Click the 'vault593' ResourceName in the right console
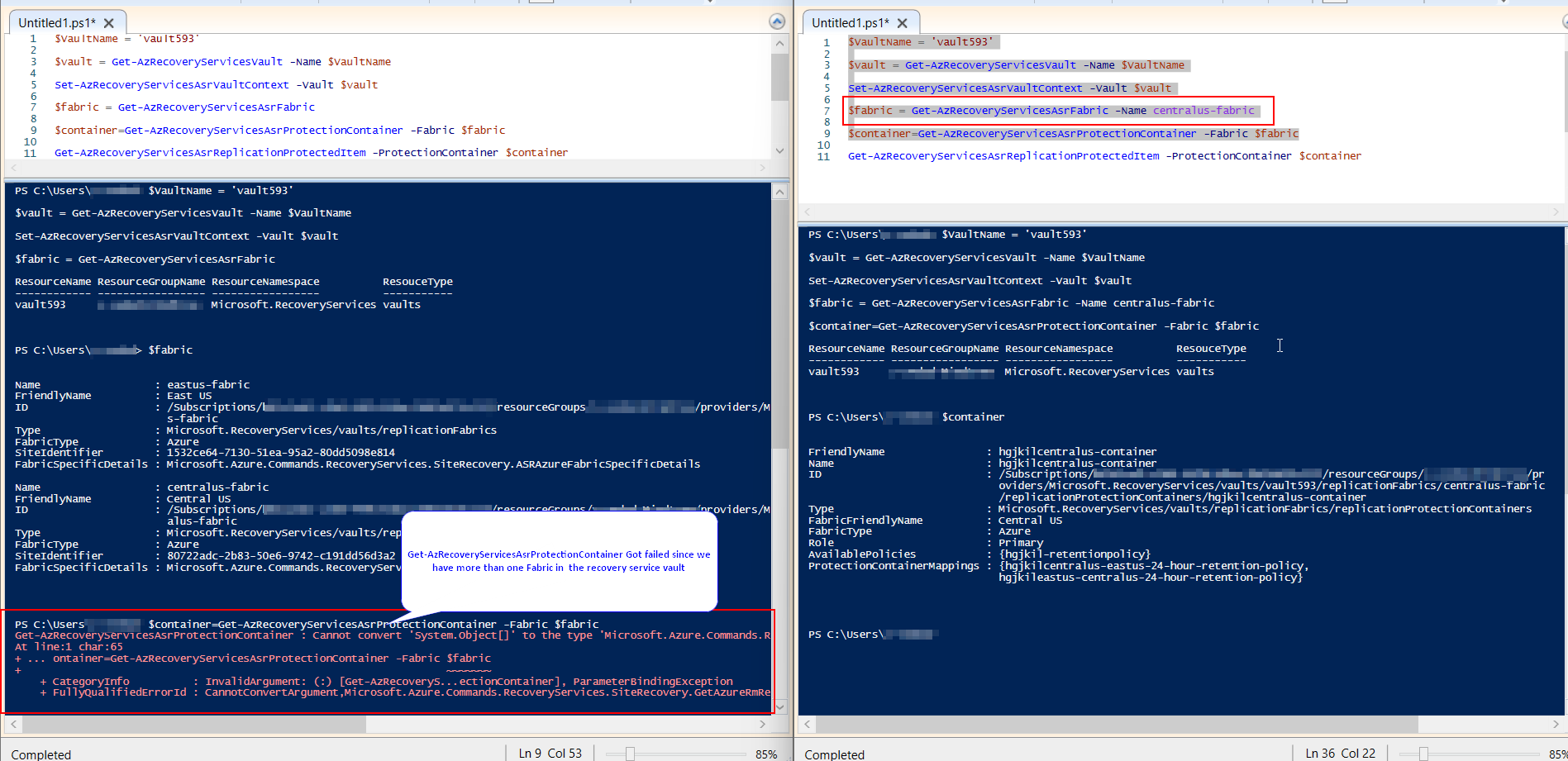Image resolution: width=1568 pixels, height=761 pixels. (833, 372)
